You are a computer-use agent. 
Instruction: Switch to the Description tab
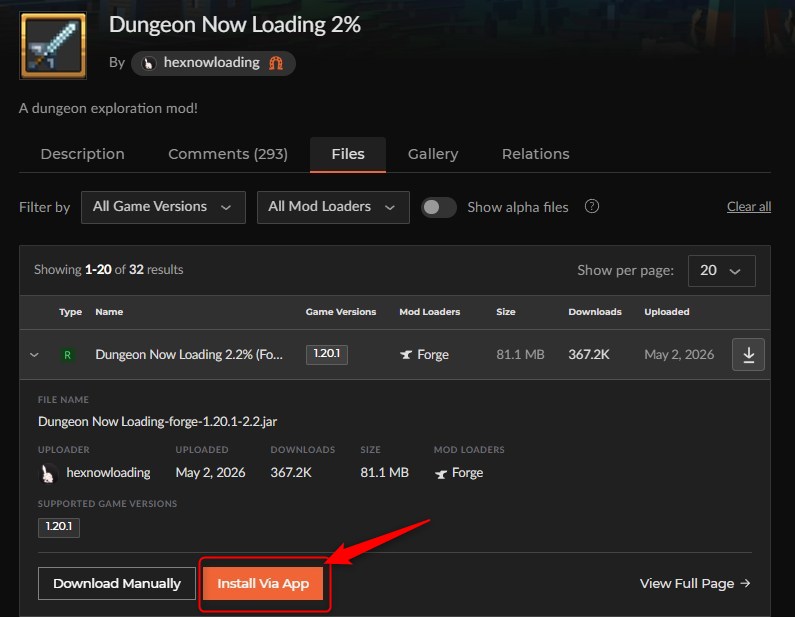[83, 154]
